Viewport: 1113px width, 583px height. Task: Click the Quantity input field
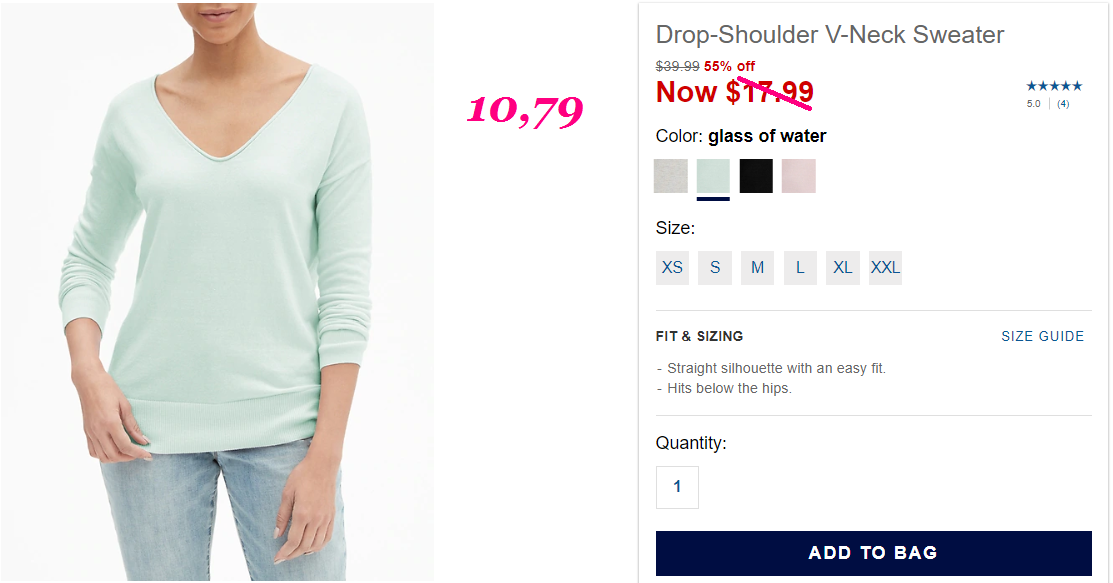click(x=677, y=487)
